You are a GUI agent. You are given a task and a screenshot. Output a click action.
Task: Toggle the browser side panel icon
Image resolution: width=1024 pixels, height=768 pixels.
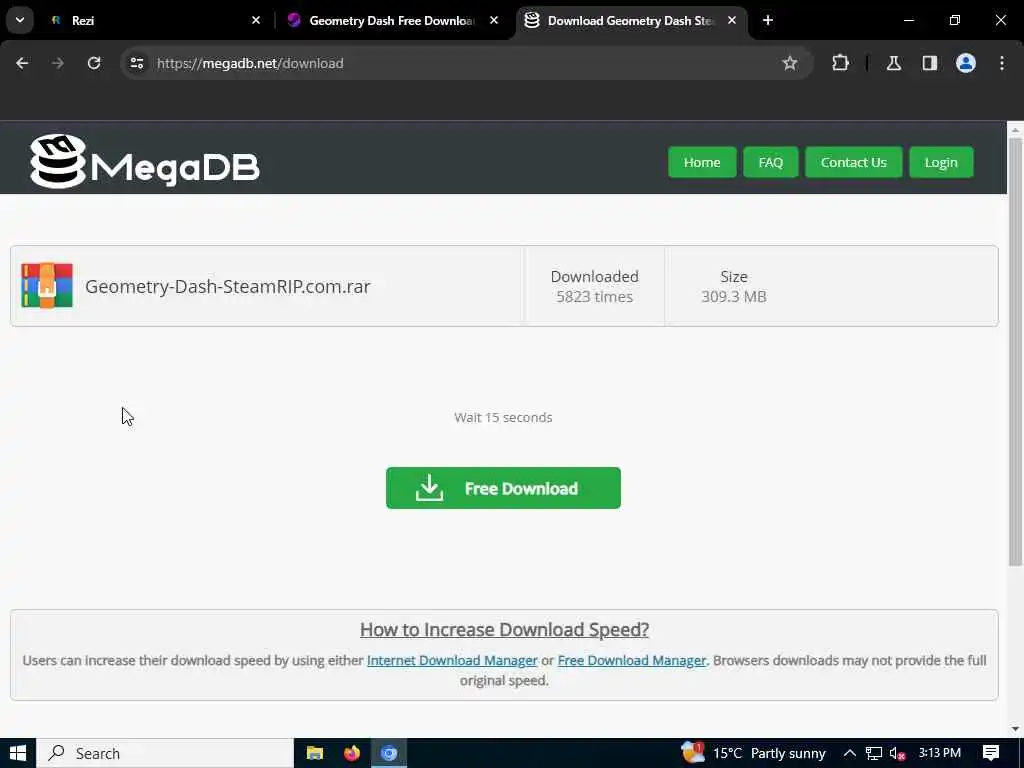click(930, 63)
